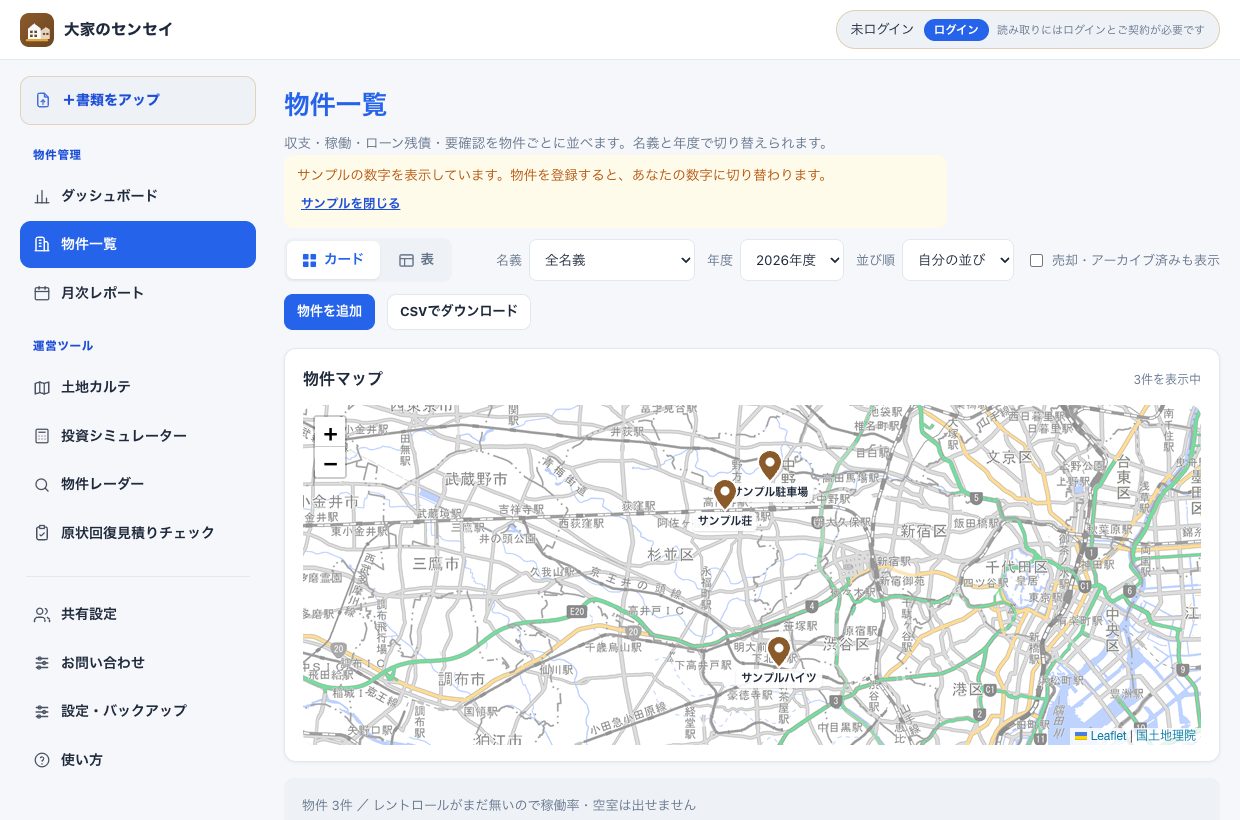
Task: Click the サンプルハイツ map pin
Action: pyautogui.click(x=778, y=652)
